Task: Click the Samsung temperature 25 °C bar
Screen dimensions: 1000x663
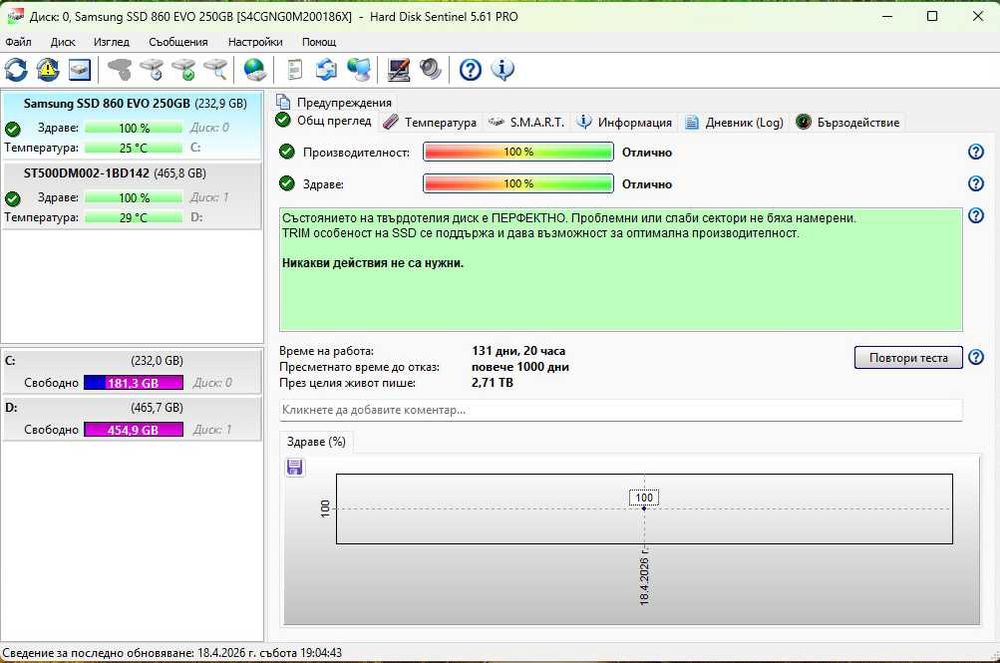Action: point(134,147)
